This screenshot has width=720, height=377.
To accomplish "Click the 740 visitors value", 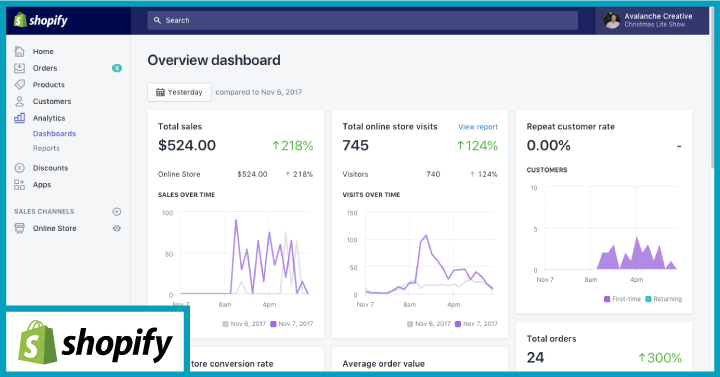I will (433, 174).
